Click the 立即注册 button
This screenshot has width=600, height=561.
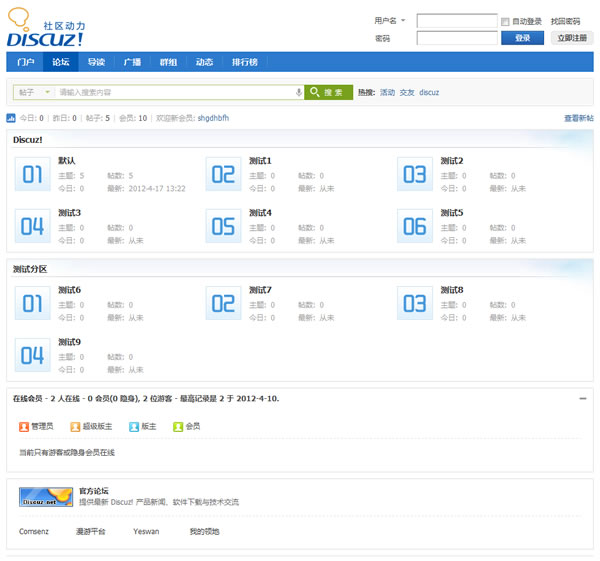[572, 38]
